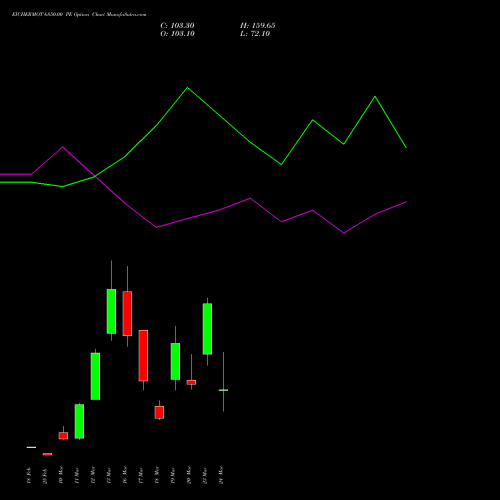Click the '24 Mar' date axis label
The image size is (500, 500).
tap(221, 475)
